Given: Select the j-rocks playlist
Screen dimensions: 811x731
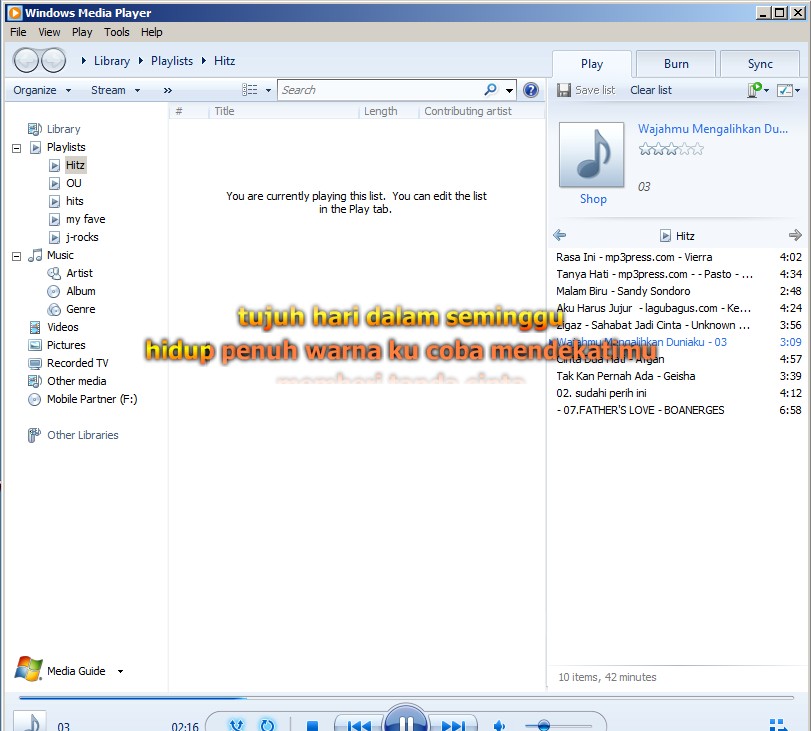Looking at the screenshot, I should 82,237.
